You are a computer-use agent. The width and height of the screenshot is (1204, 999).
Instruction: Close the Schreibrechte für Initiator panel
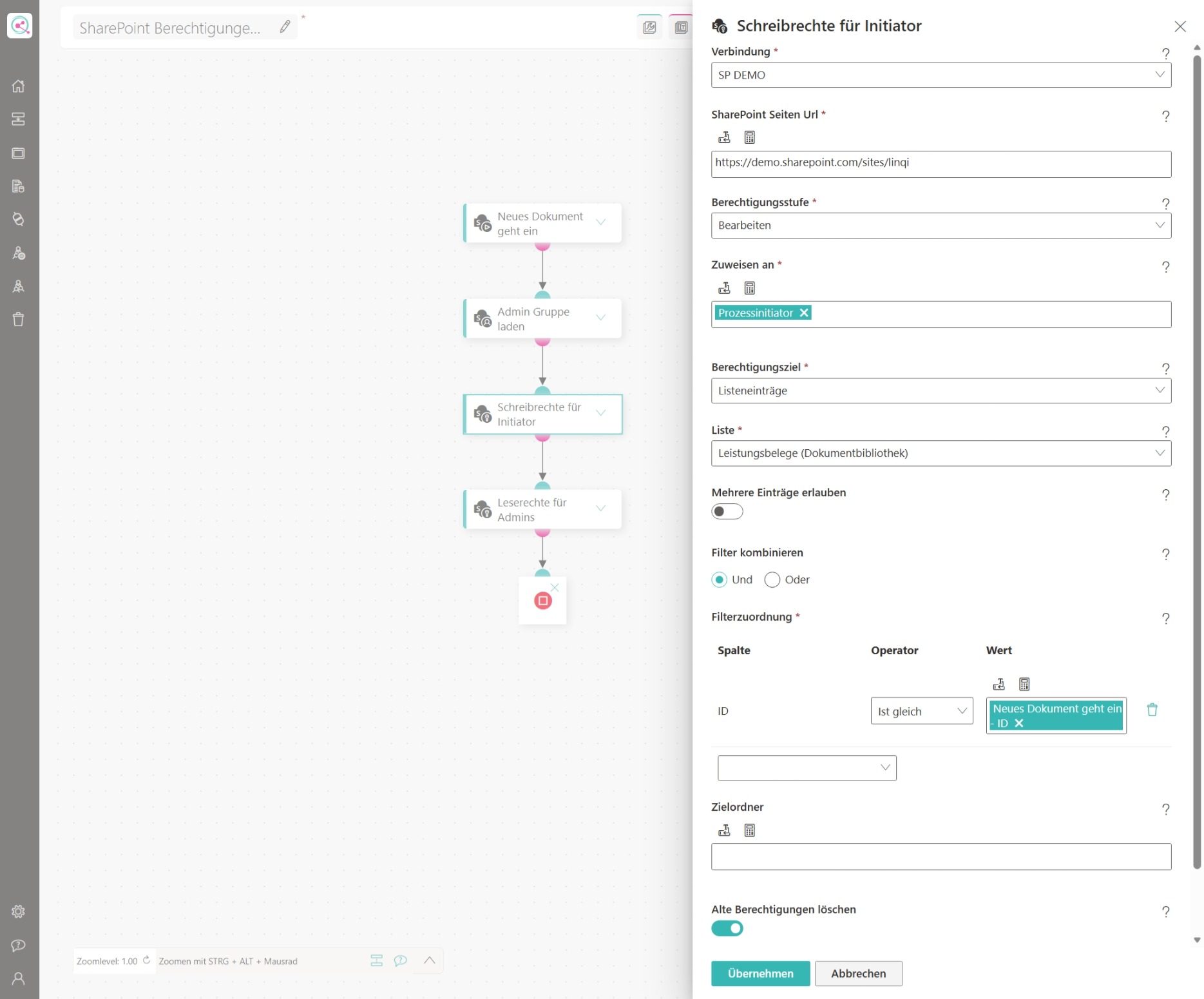[x=1180, y=26]
